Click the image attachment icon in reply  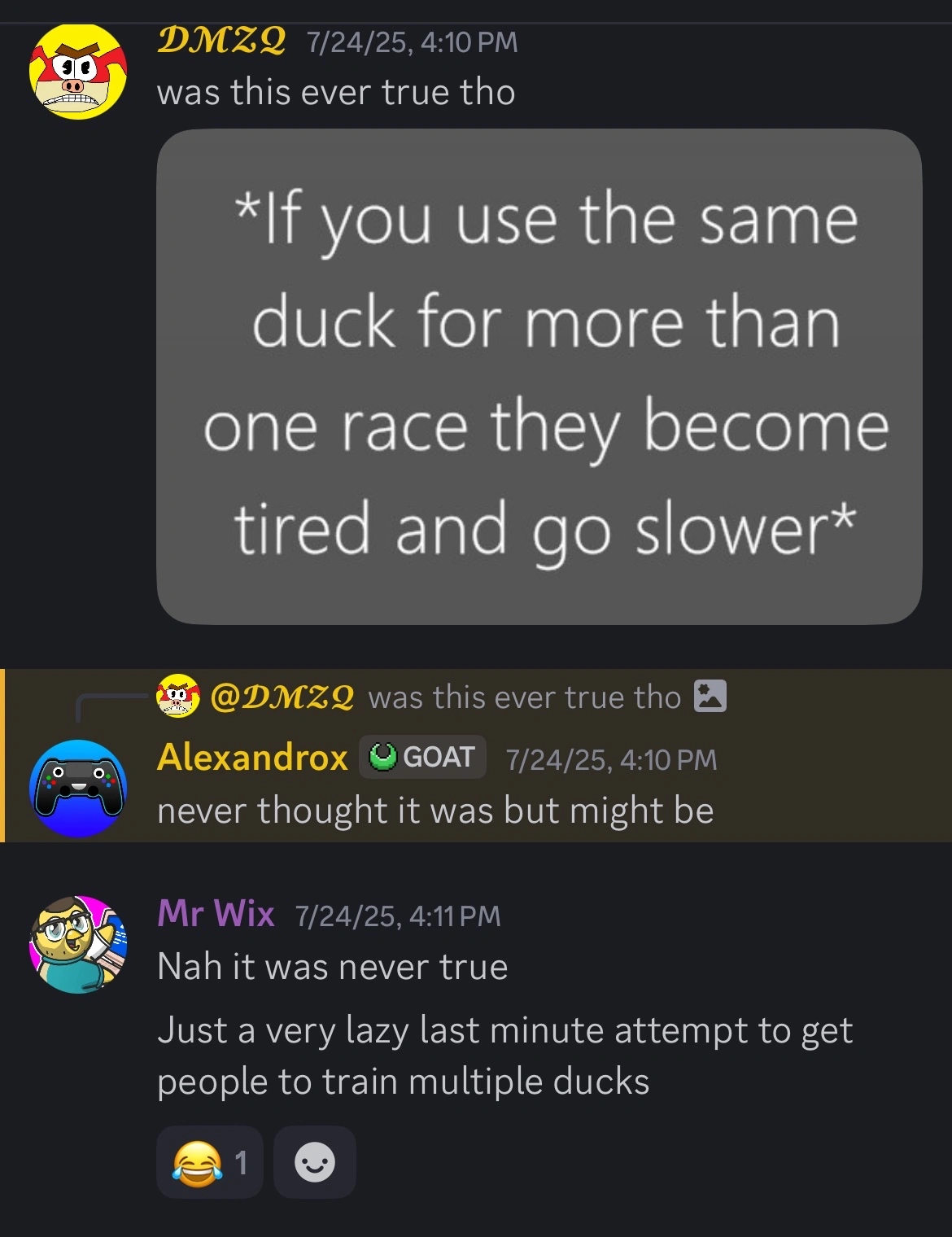(x=710, y=697)
